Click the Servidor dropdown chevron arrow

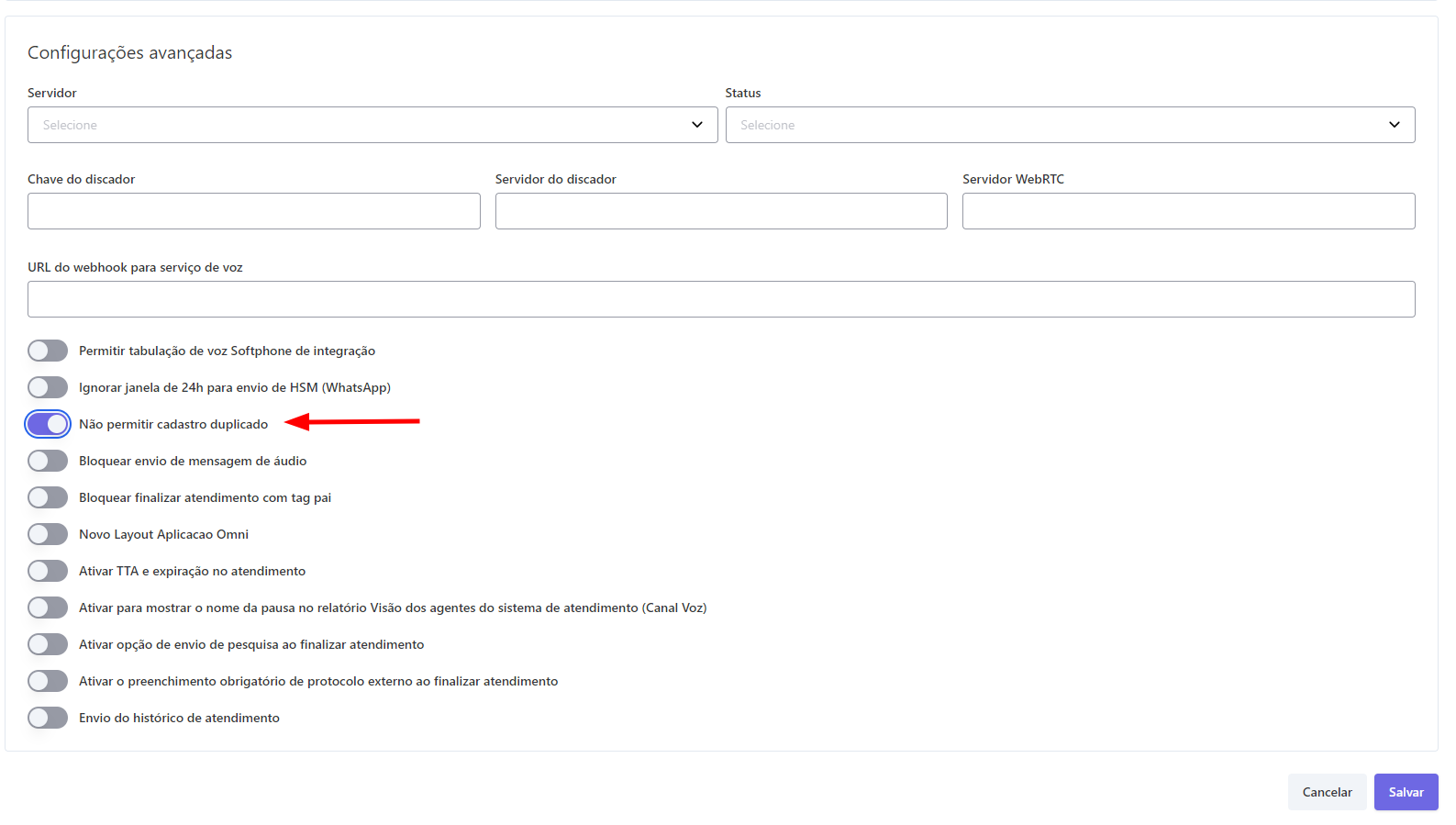coord(697,125)
